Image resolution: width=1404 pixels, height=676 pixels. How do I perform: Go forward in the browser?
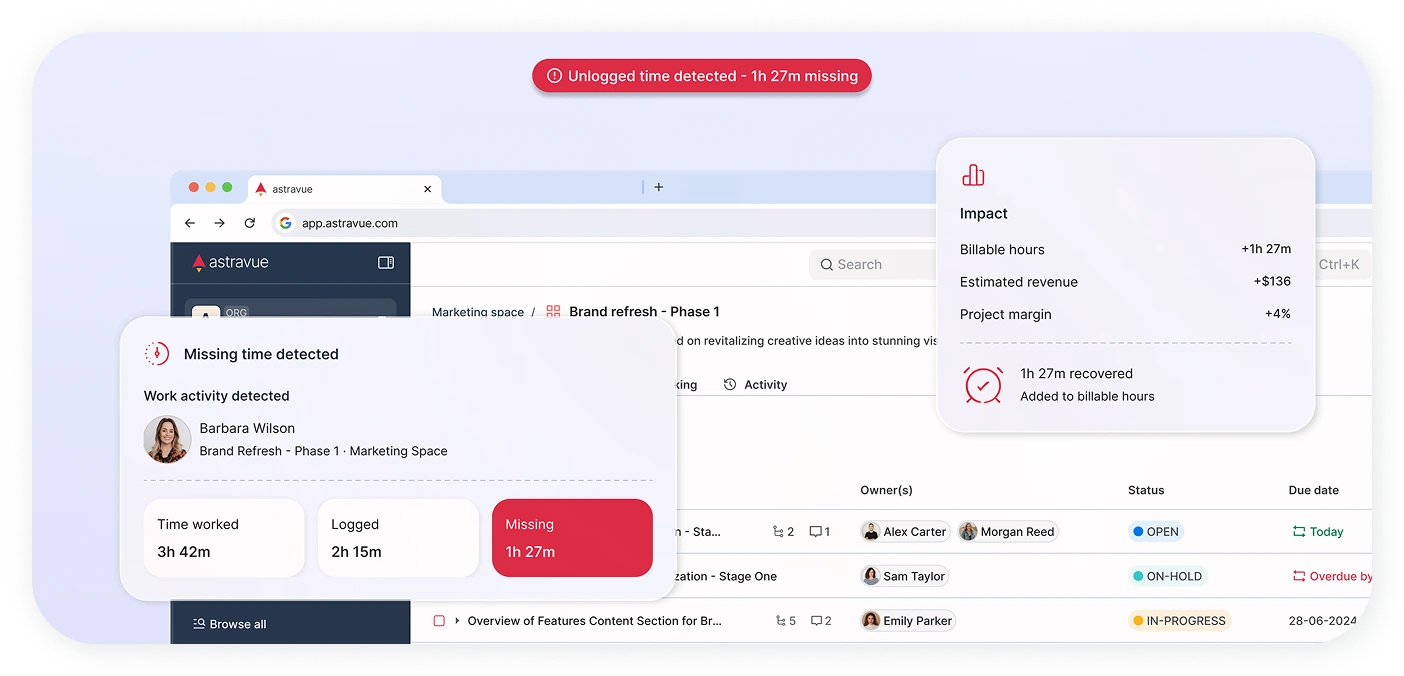[x=220, y=223]
